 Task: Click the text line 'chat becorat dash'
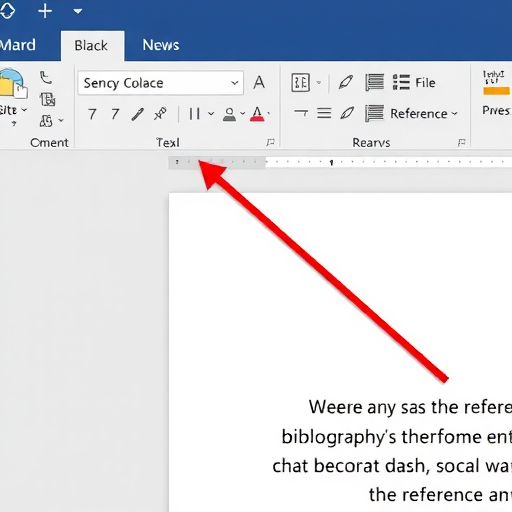(392, 466)
